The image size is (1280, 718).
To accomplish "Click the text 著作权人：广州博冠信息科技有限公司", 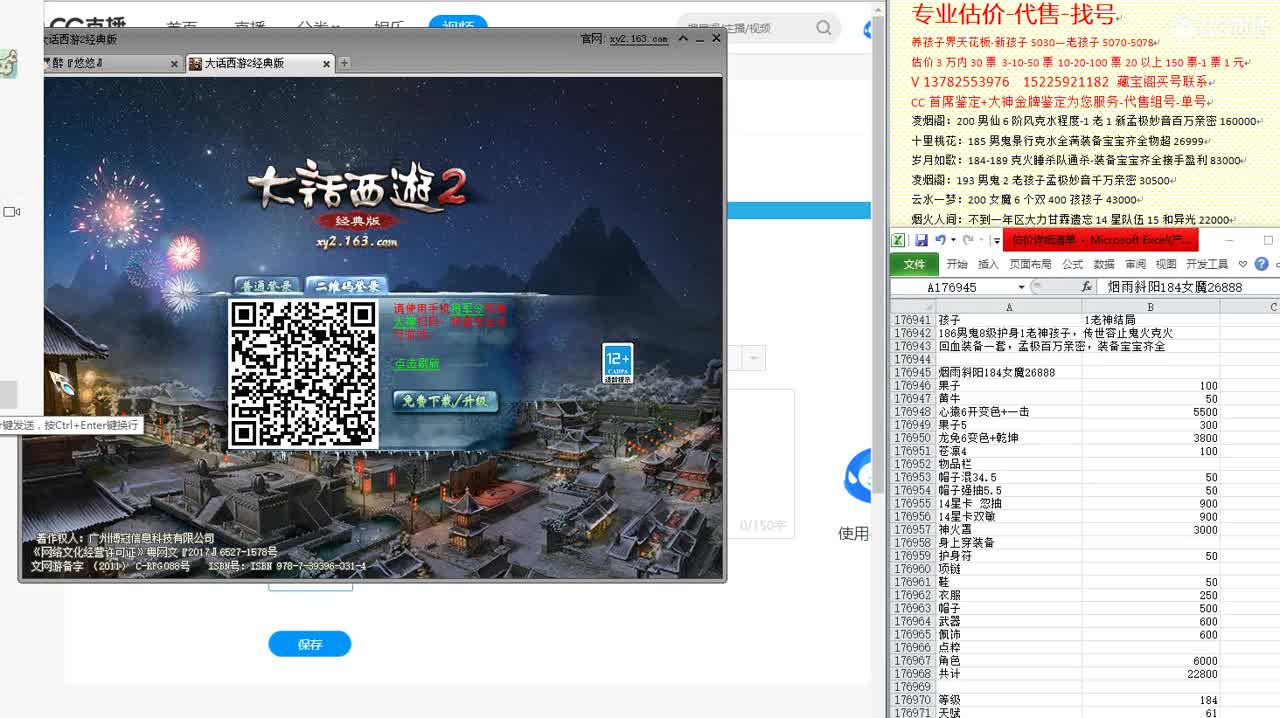I will pyautogui.click(x=125, y=538).
